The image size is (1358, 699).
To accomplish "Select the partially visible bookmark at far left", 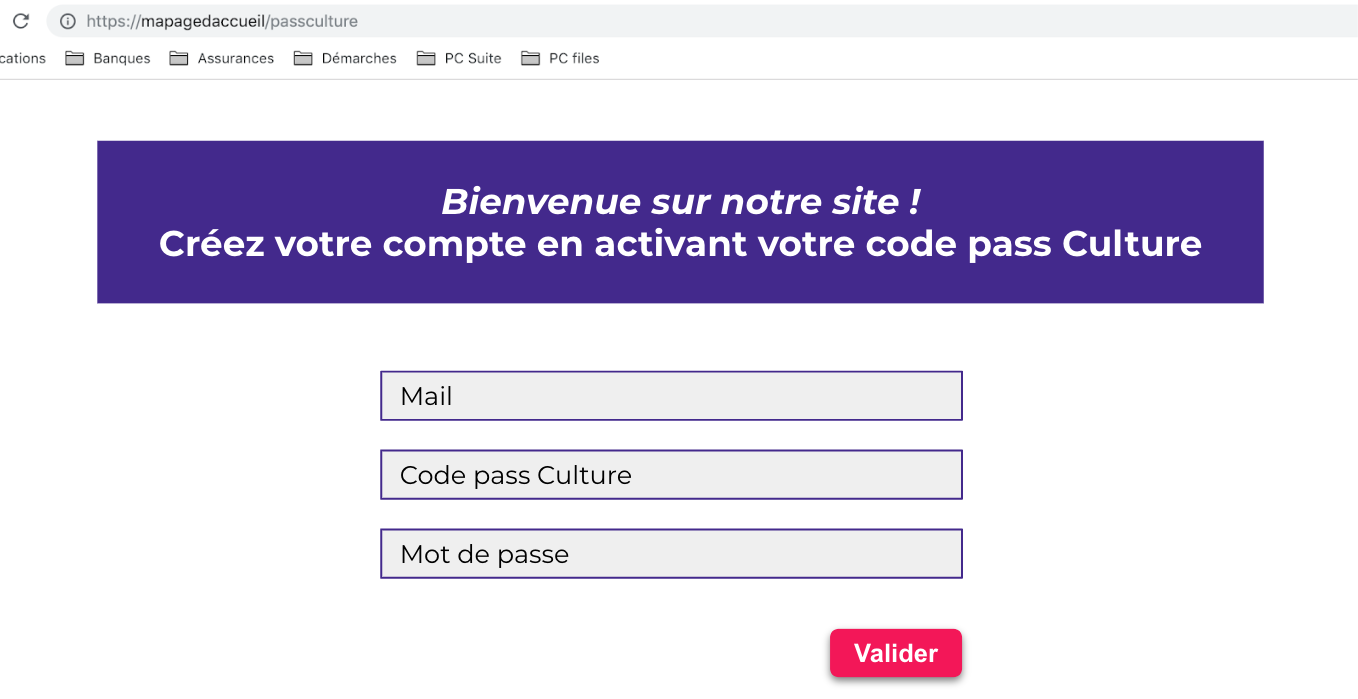I will point(23,58).
